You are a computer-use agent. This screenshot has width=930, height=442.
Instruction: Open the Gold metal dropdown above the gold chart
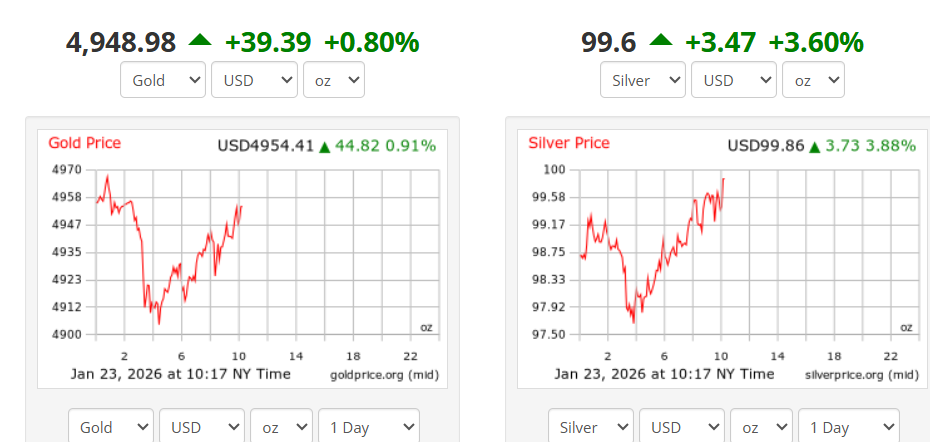(162, 80)
